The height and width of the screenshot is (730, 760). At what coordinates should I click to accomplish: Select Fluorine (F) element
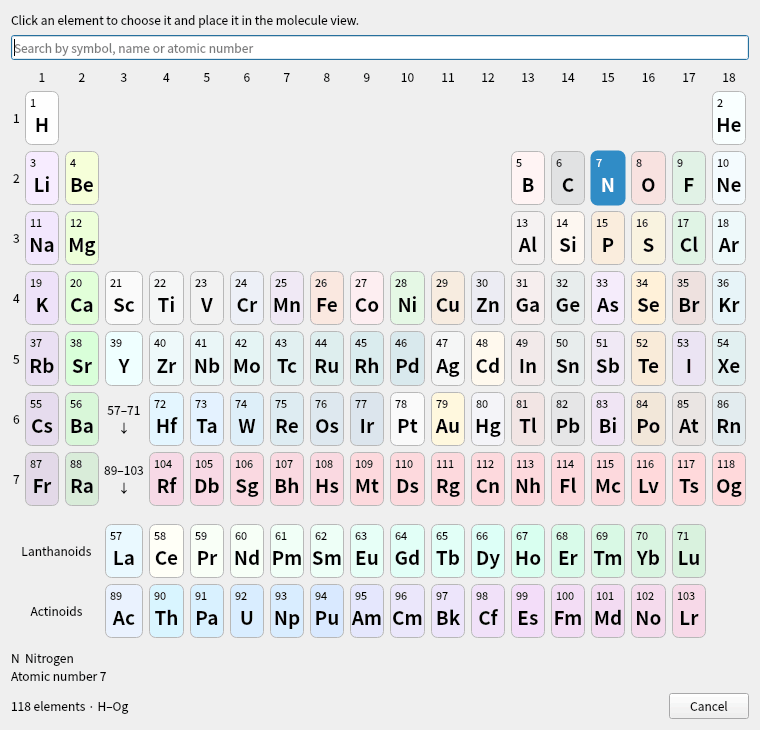click(689, 178)
